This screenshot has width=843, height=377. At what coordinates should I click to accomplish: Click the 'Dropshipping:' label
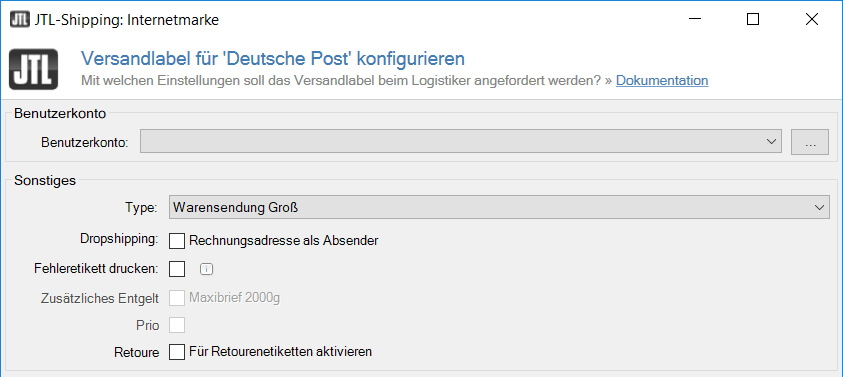(x=119, y=240)
